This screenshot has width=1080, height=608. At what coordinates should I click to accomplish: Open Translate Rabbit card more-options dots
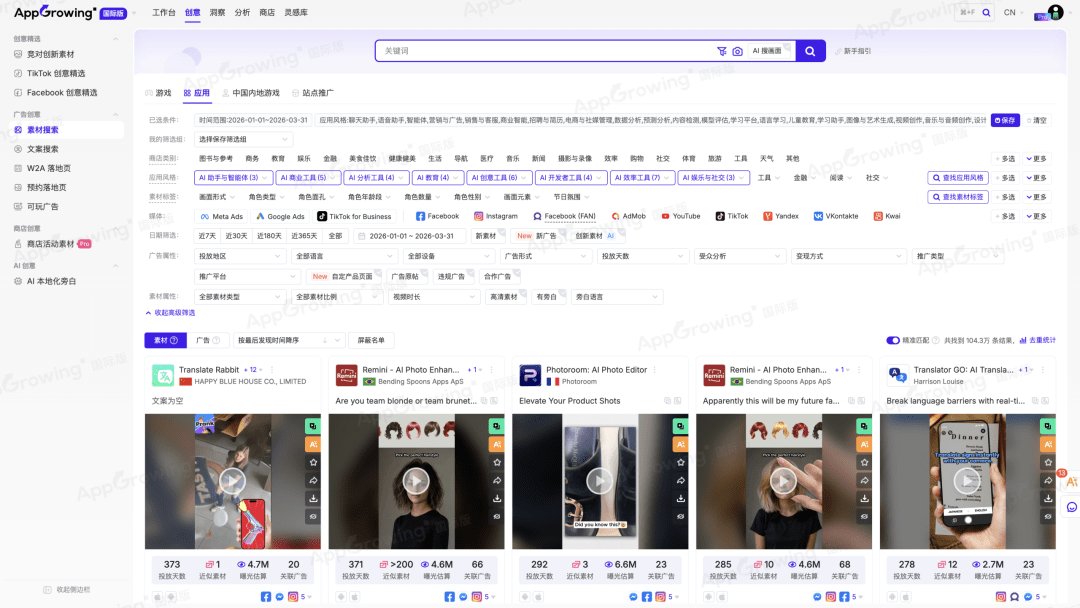[272, 370]
